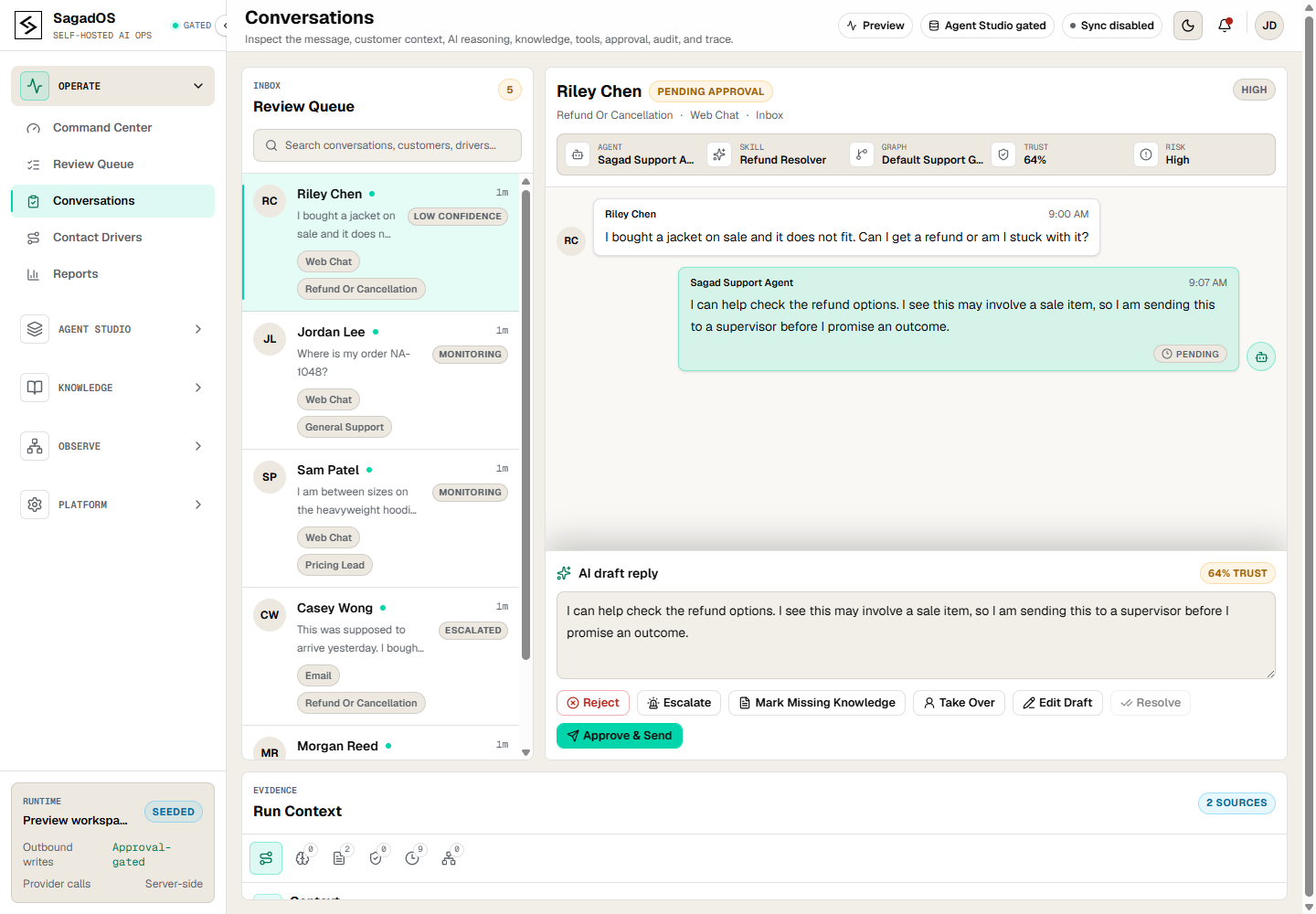Open Jordan Lee conversation in queue

(380, 380)
